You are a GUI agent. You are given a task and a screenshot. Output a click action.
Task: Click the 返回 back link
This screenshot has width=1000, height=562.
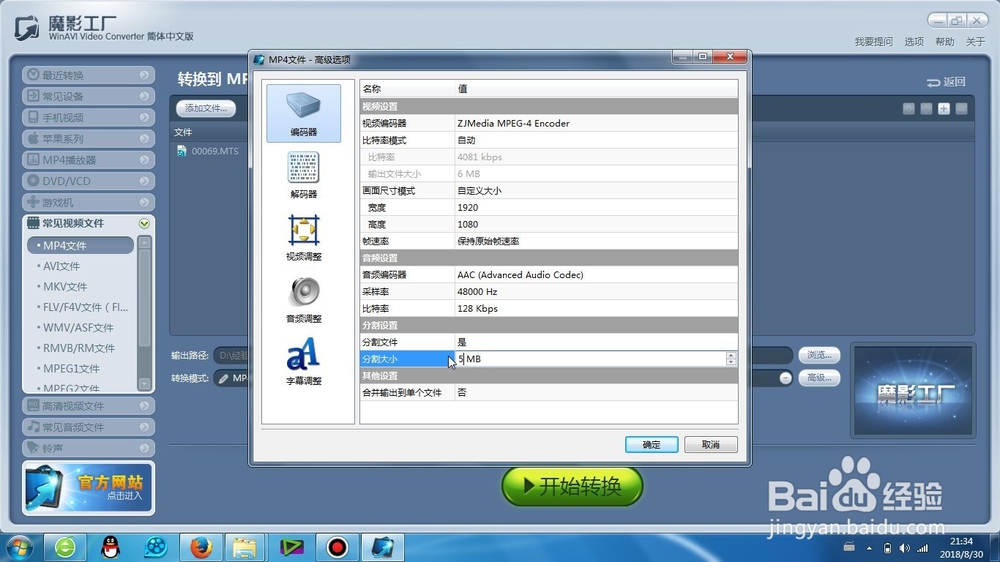click(946, 82)
